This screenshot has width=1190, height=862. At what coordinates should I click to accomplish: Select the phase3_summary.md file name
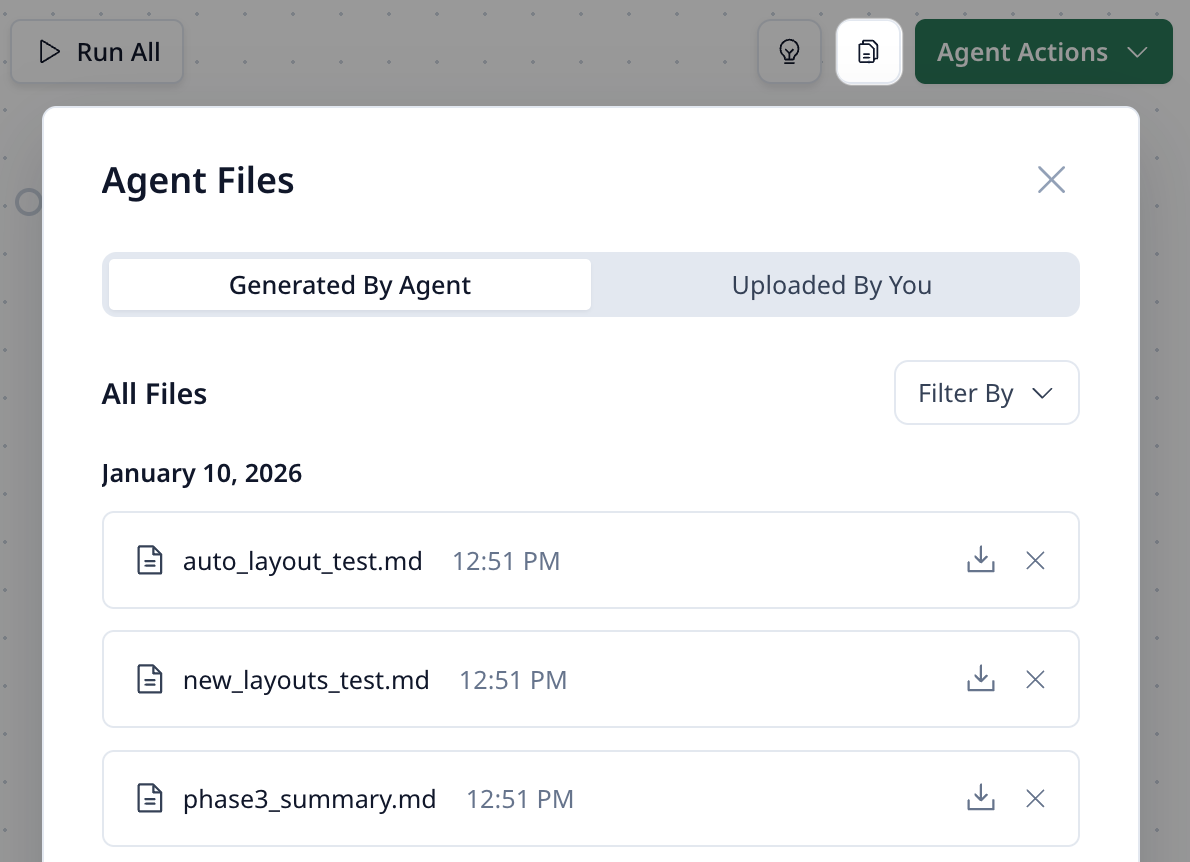pyautogui.click(x=309, y=800)
